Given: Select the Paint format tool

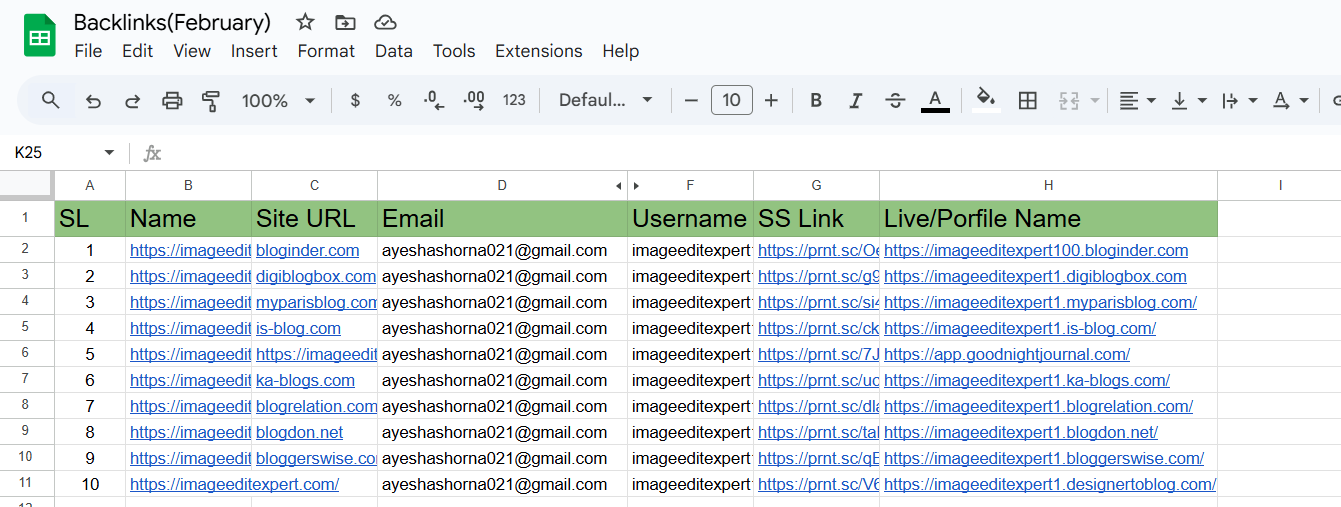Looking at the screenshot, I should click(x=211, y=100).
